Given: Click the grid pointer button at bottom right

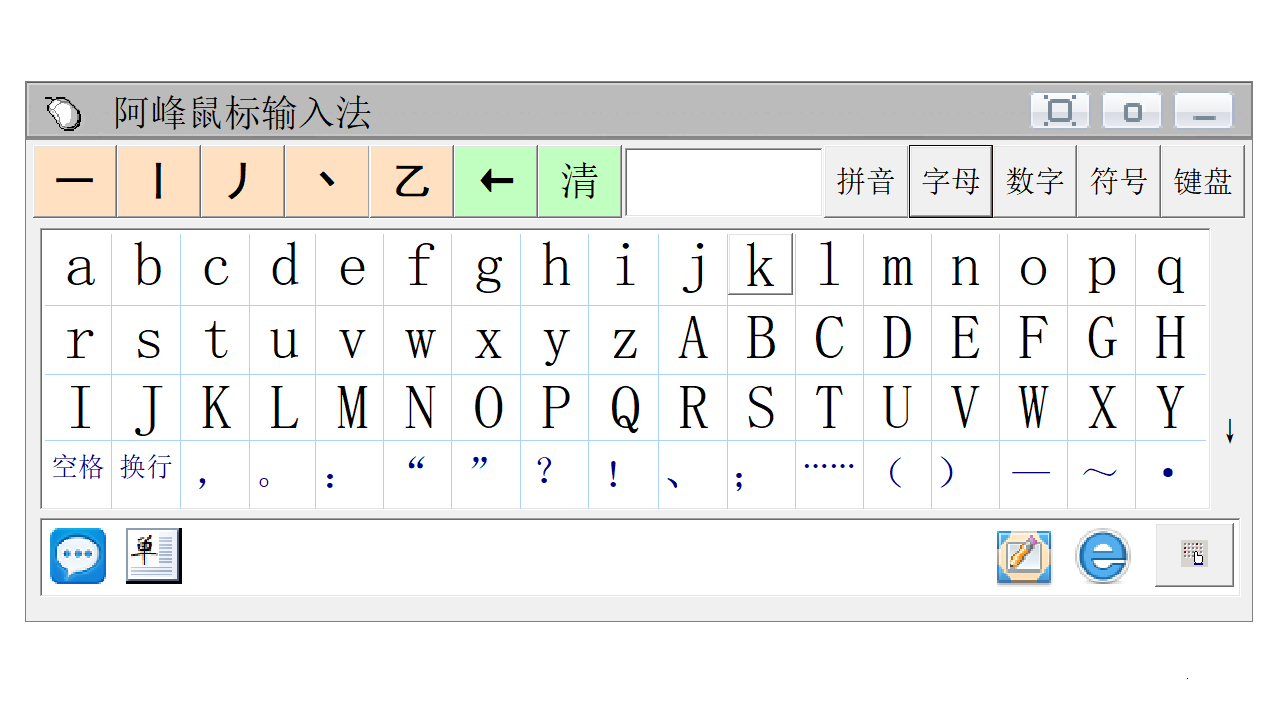Looking at the screenshot, I should 1194,555.
